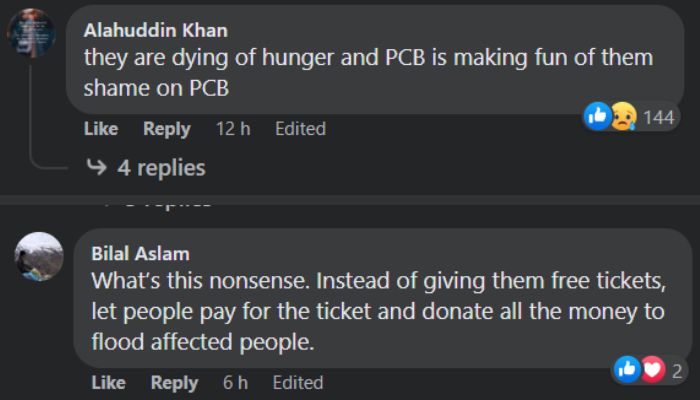Click the red heart reaction icon
The image size is (700, 400).
tap(652, 371)
